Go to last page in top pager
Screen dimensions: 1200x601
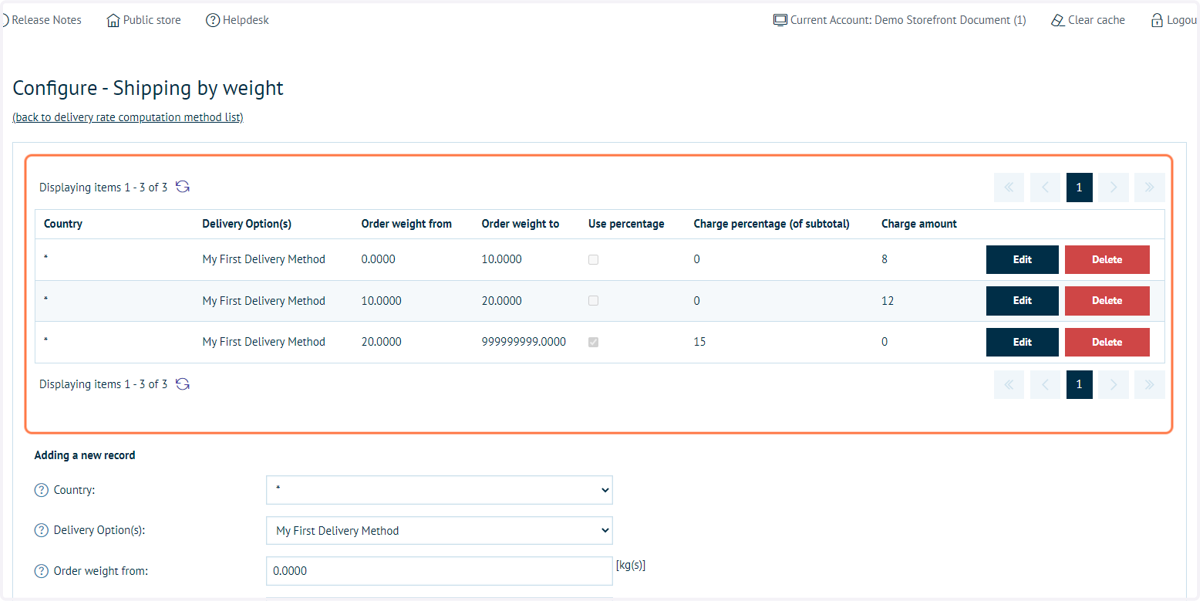[1150, 187]
